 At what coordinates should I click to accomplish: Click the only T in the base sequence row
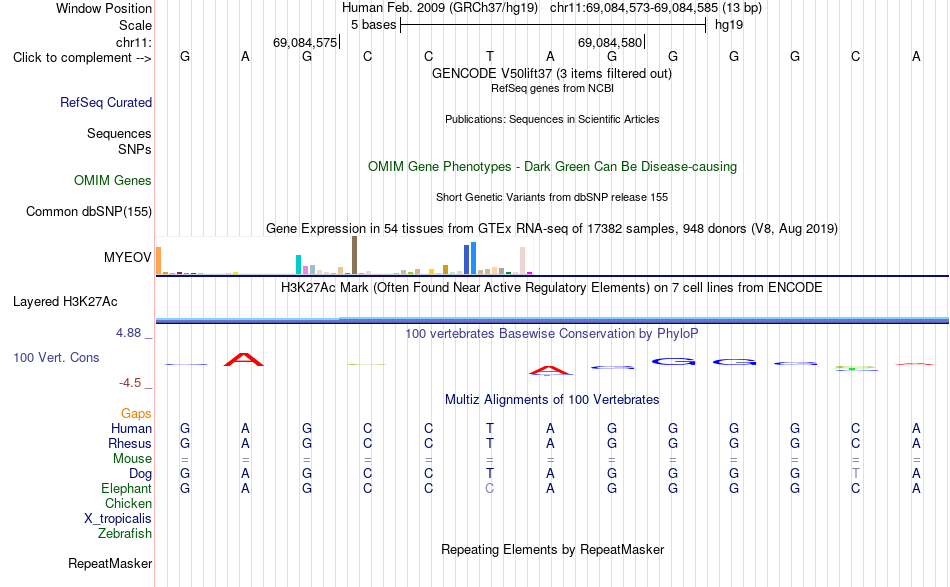[x=490, y=56]
